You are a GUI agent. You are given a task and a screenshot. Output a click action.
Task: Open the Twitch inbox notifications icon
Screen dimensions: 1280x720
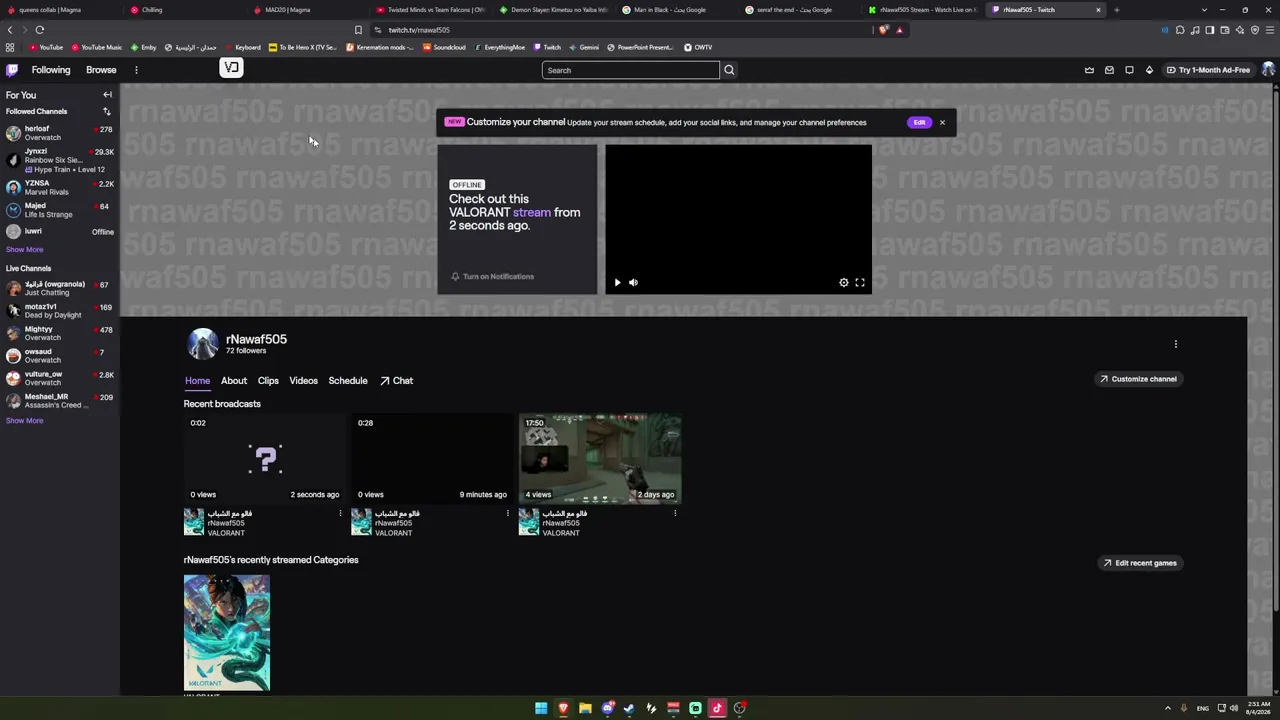pos(1109,70)
